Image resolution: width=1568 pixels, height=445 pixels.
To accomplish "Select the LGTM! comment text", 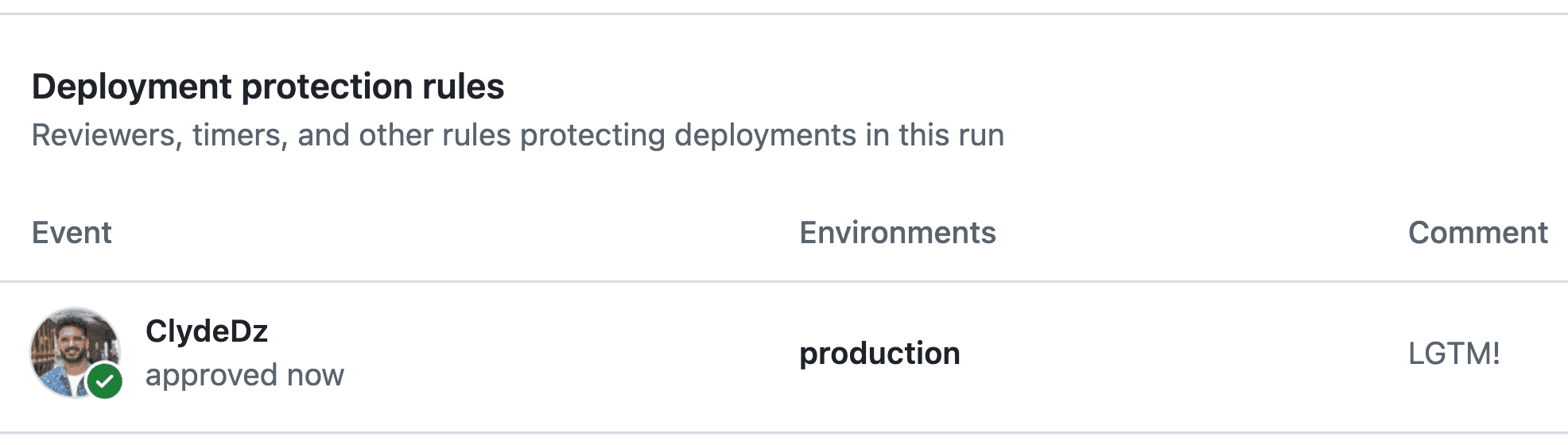I will tap(1454, 354).
